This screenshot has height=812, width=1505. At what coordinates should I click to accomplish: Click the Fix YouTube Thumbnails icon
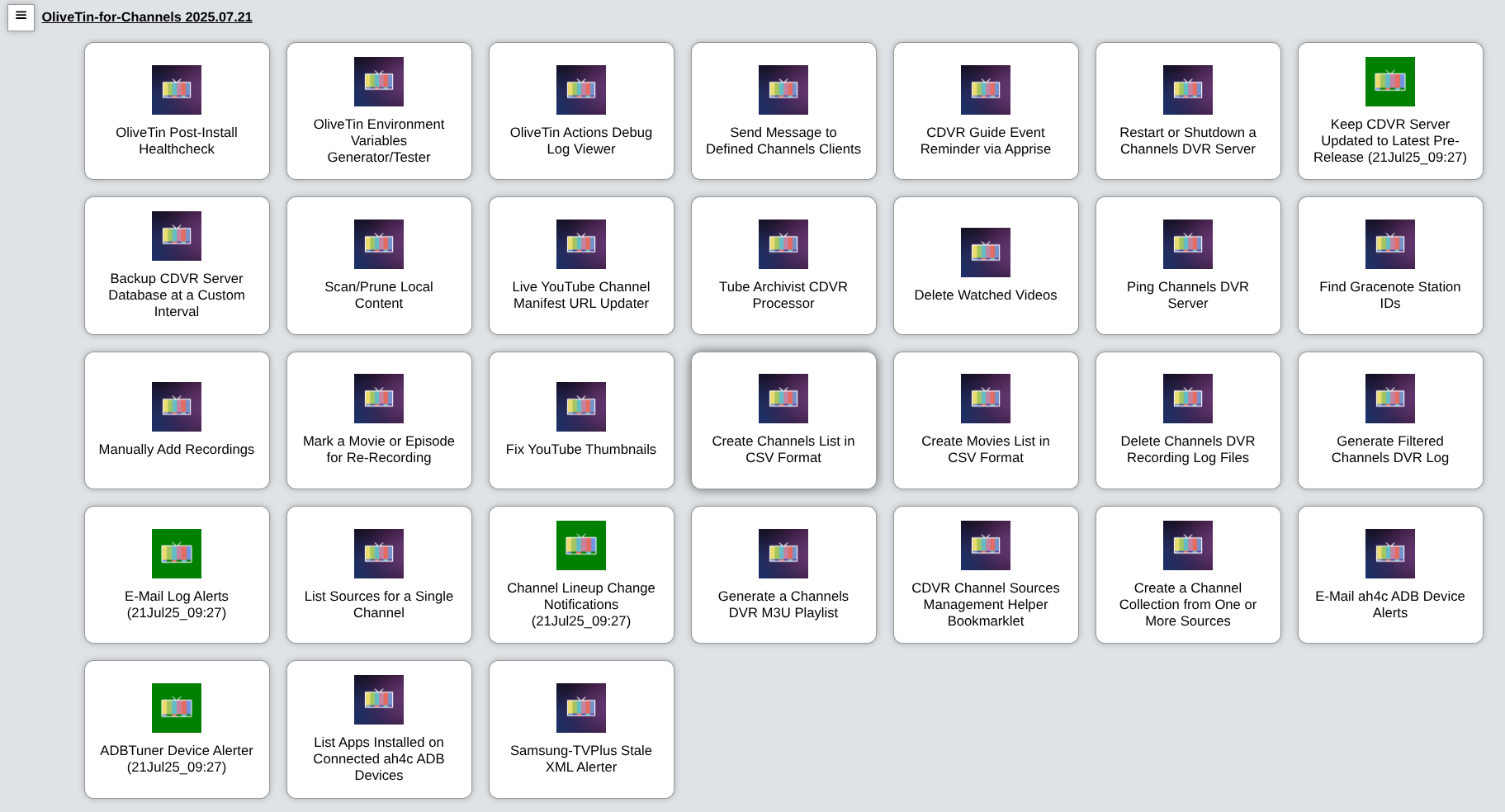(x=580, y=407)
